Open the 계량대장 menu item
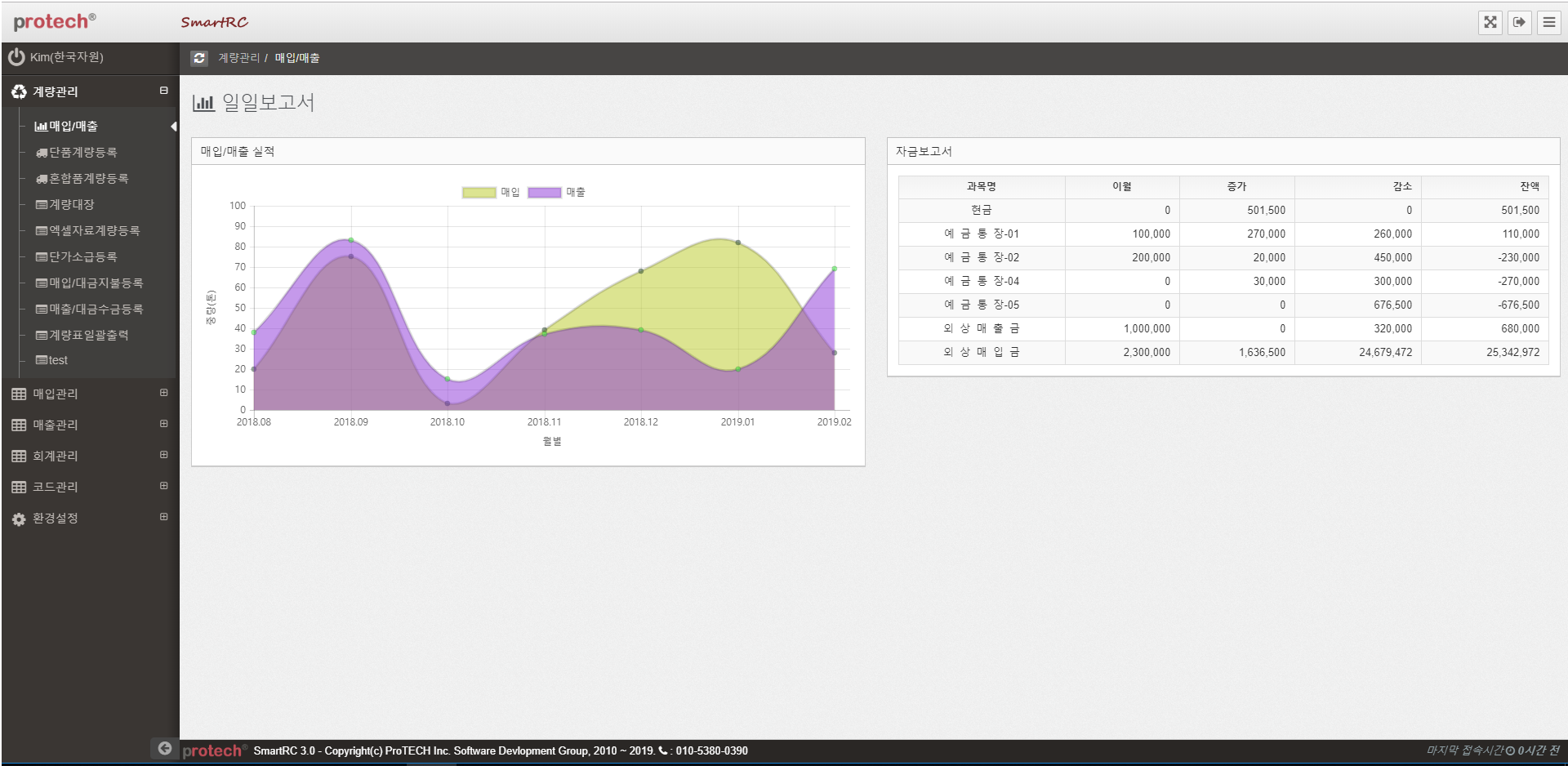Screen dimensions: 1568x766 point(72,205)
